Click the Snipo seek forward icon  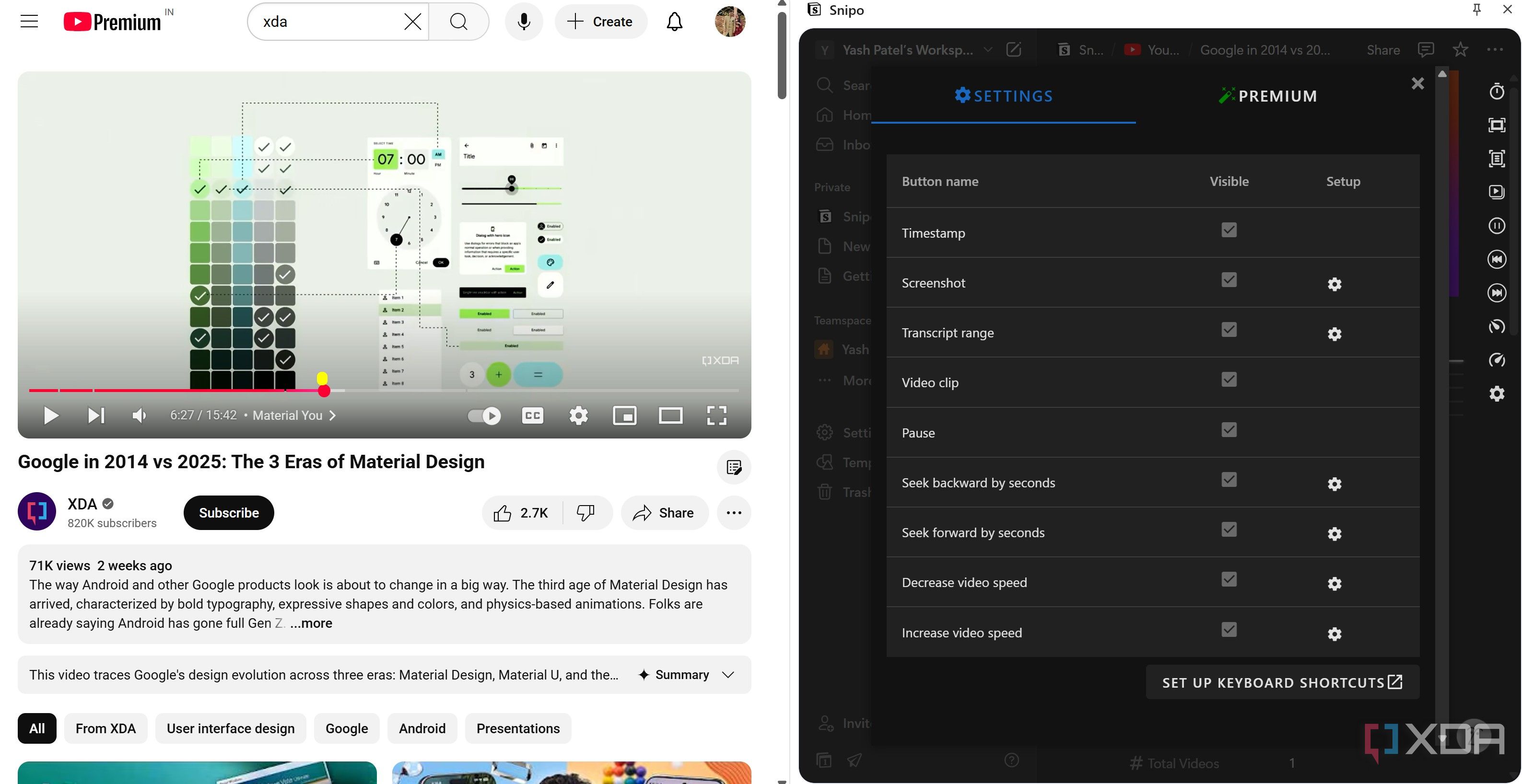[x=1497, y=293]
